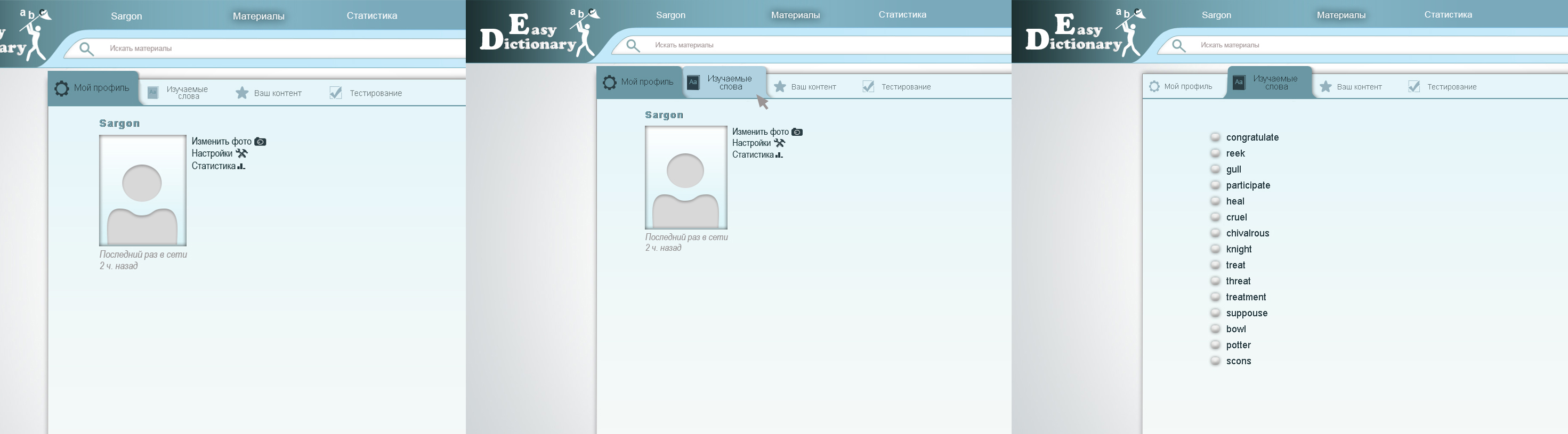Switch to Мой профиль tab on the middle screen
1568x434 pixels.
(639, 82)
